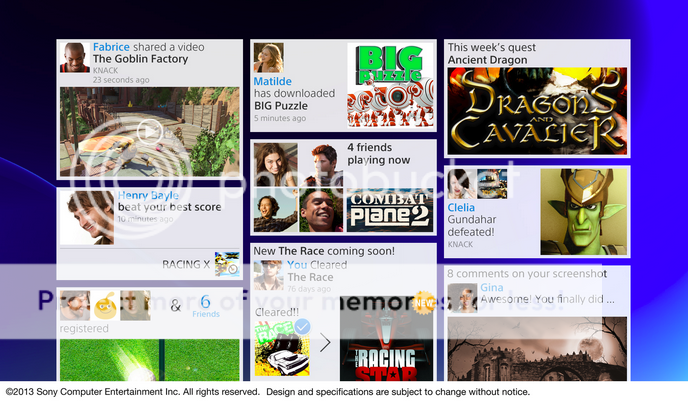Click the right chevron next to The Race
Screen dimensions: 688x401
coord(325,343)
